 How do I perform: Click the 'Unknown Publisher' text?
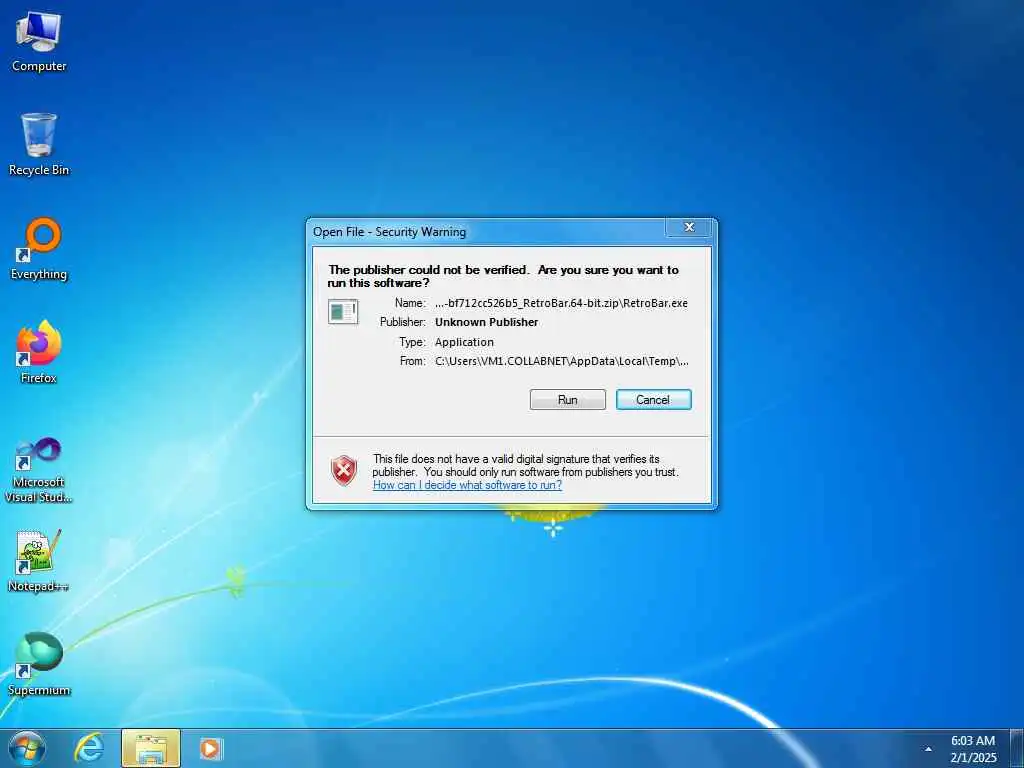pos(487,322)
